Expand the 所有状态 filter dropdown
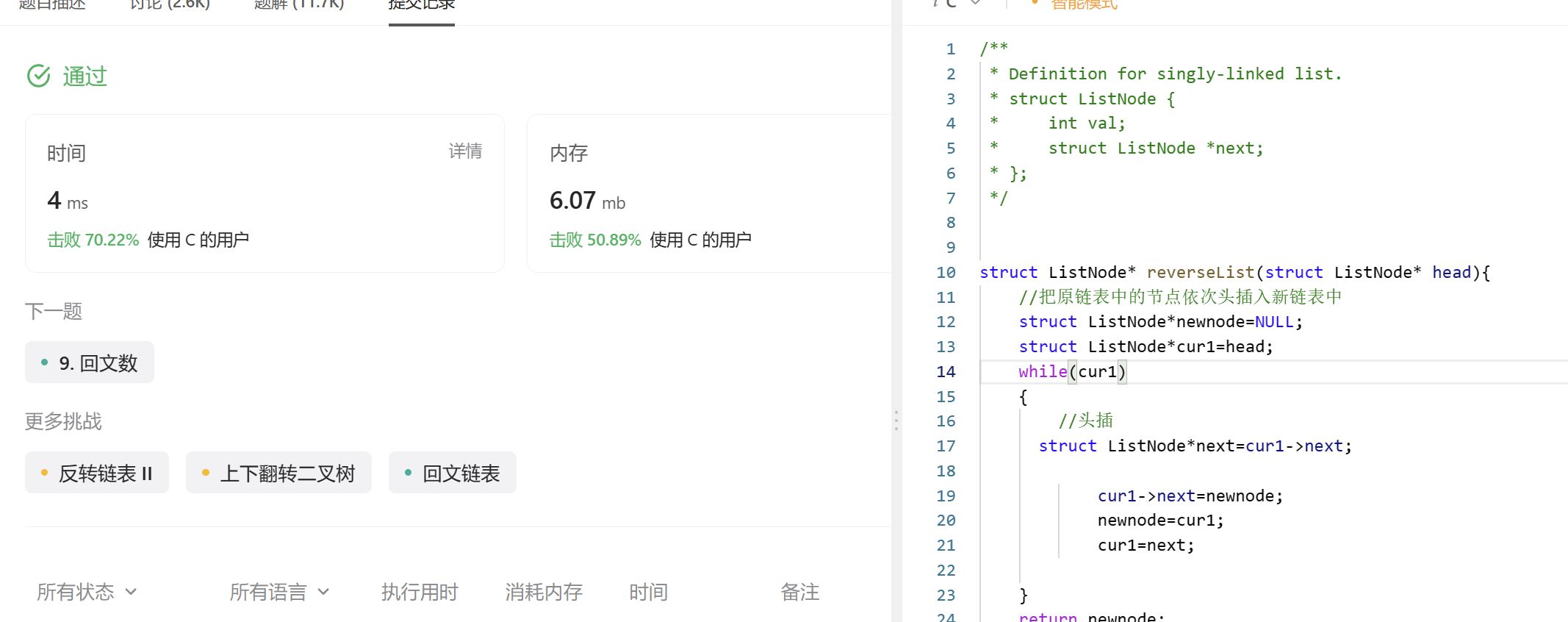 tap(87, 592)
